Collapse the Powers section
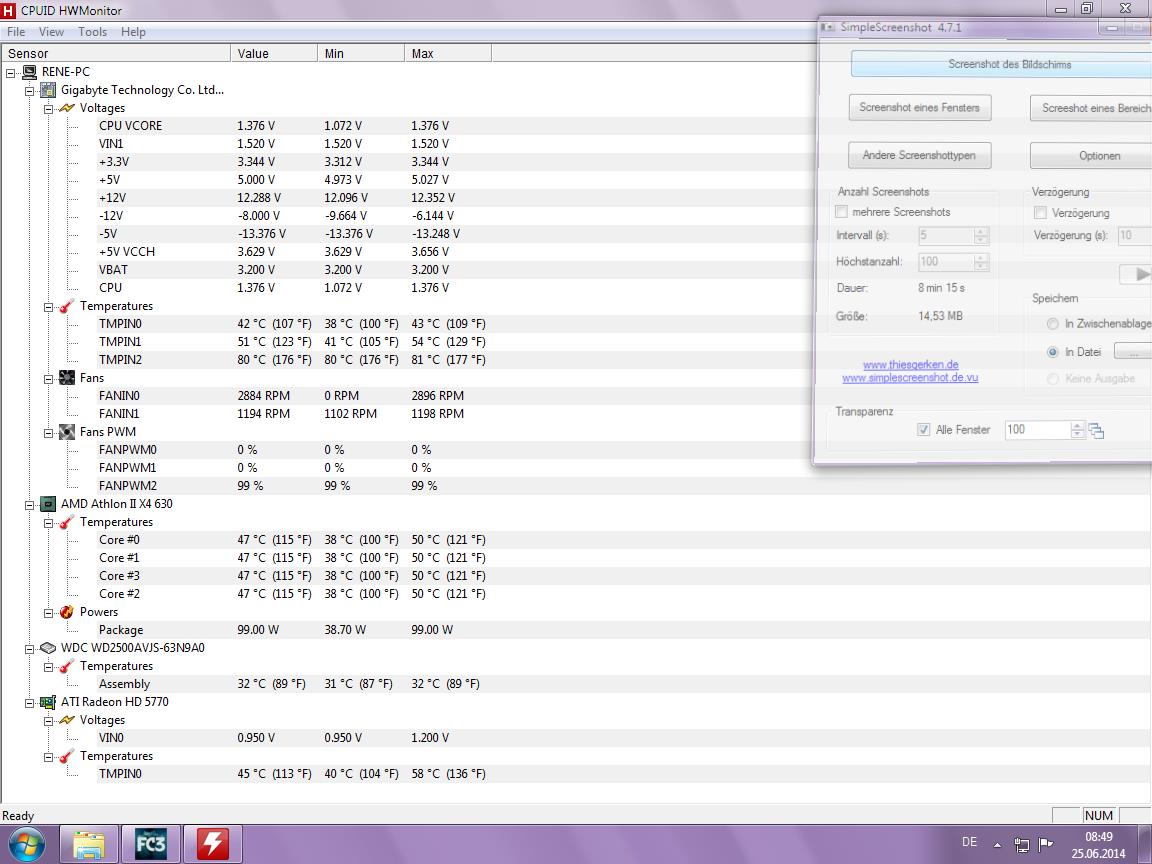Viewport: 1152px width, 864px height. click(x=48, y=613)
